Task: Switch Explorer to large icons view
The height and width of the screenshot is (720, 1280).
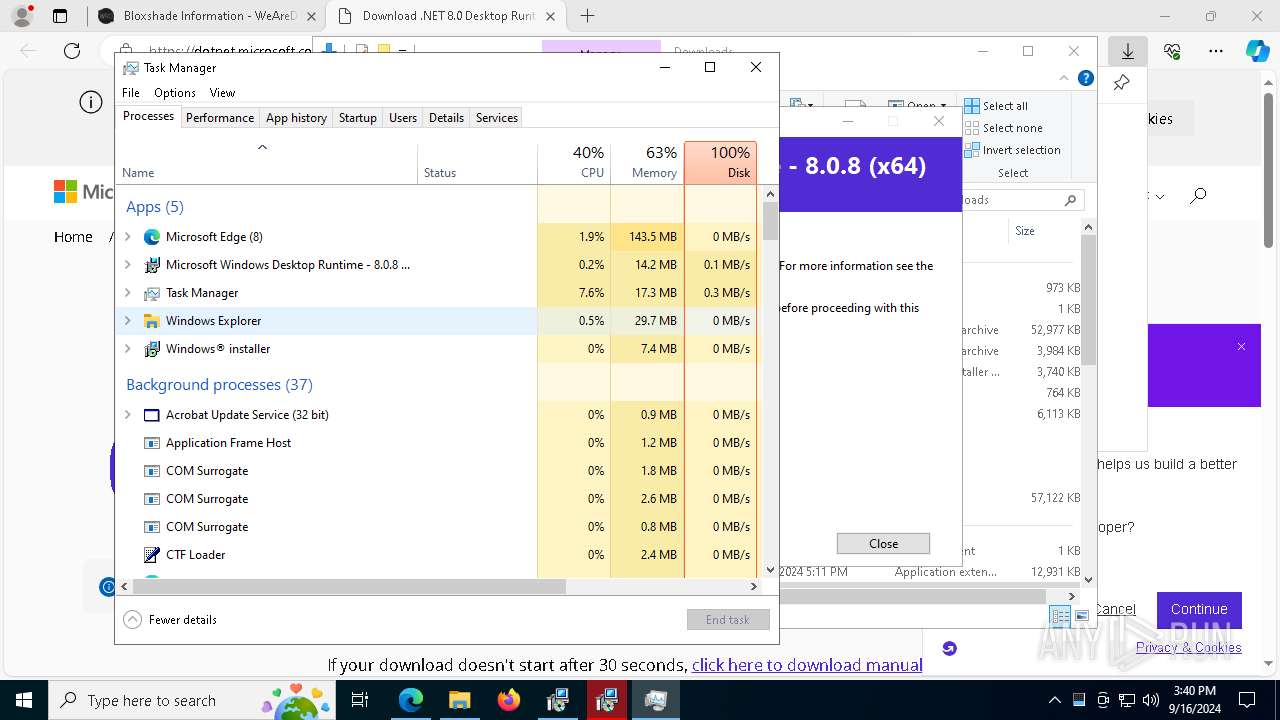Action: [x=1082, y=616]
